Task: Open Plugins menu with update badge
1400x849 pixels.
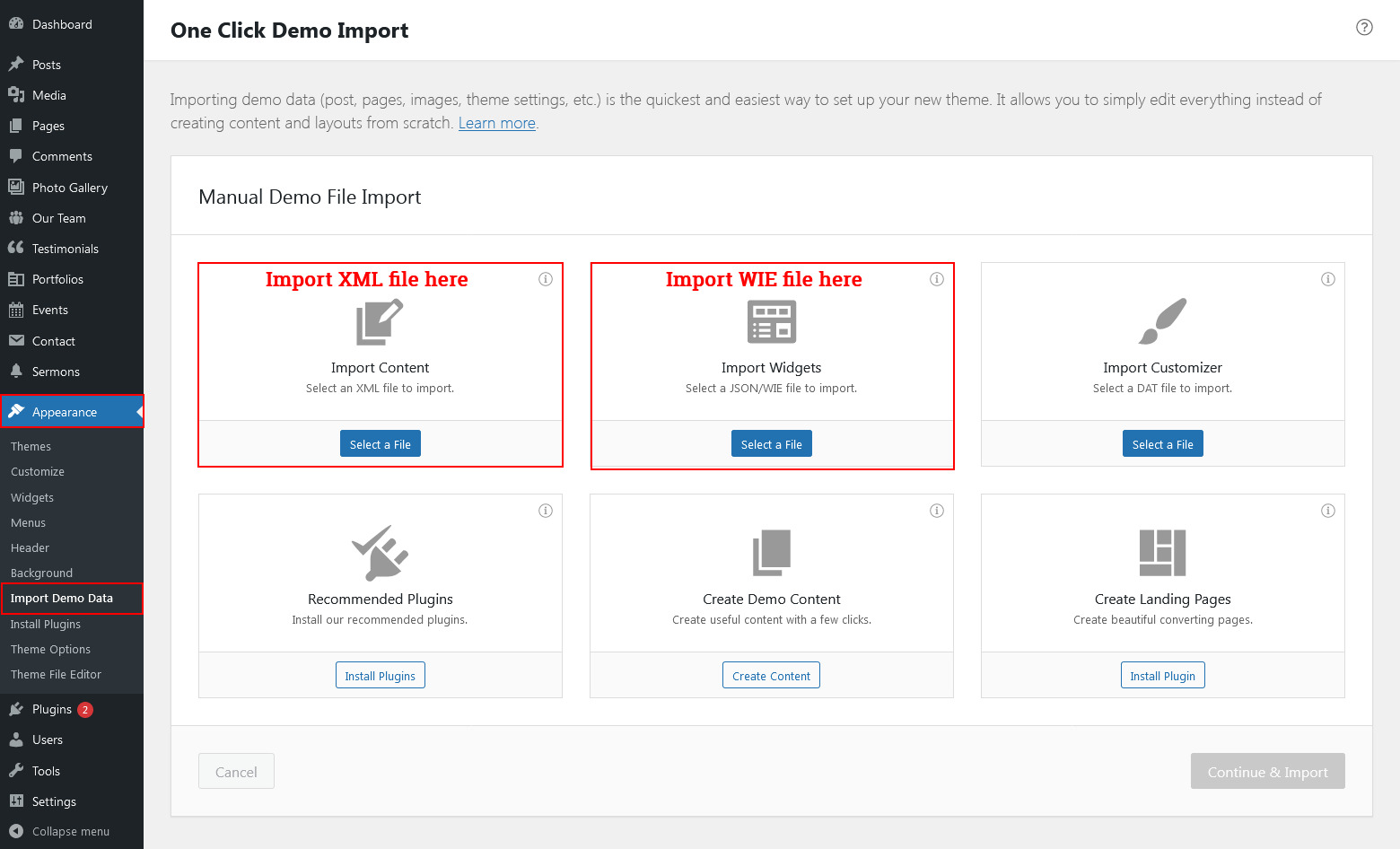Action: (x=52, y=709)
